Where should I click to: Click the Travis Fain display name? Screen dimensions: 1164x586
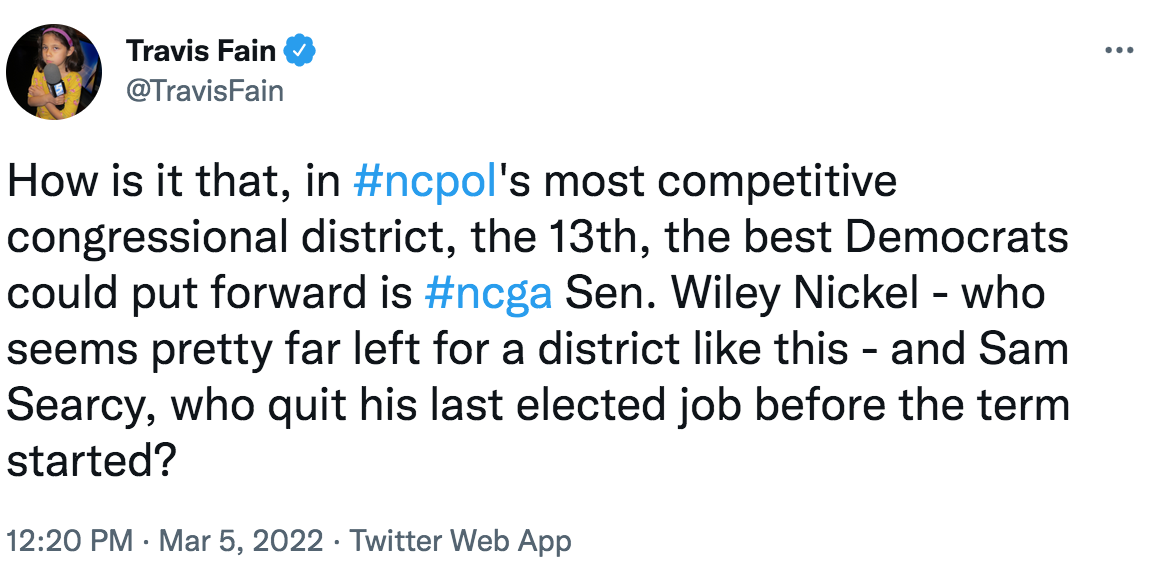coord(200,51)
